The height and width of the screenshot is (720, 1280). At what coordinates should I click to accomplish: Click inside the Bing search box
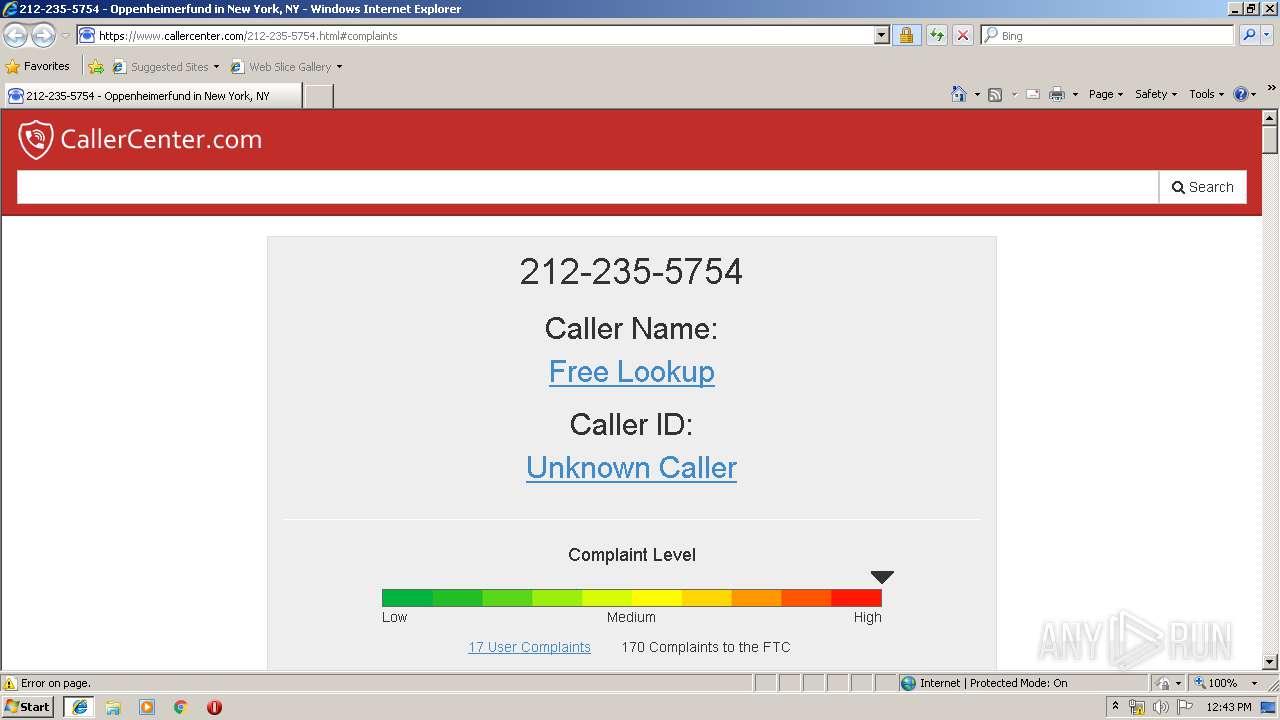click(x=1115, y=35)
